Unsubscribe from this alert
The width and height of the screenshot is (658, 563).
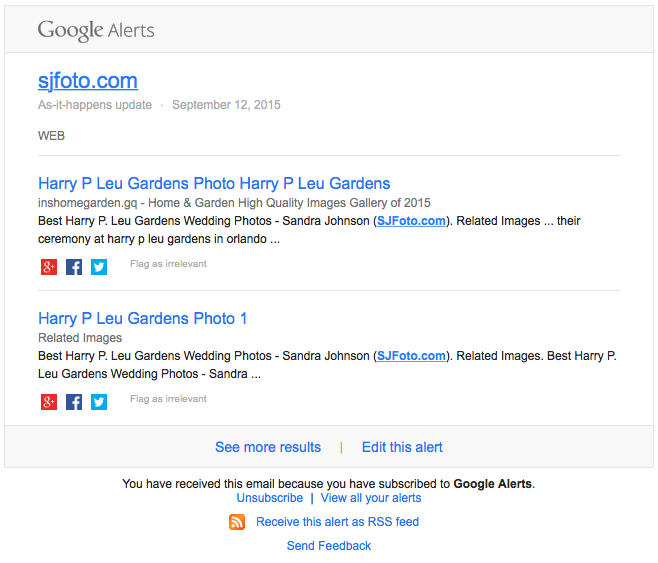coord(270,498)
